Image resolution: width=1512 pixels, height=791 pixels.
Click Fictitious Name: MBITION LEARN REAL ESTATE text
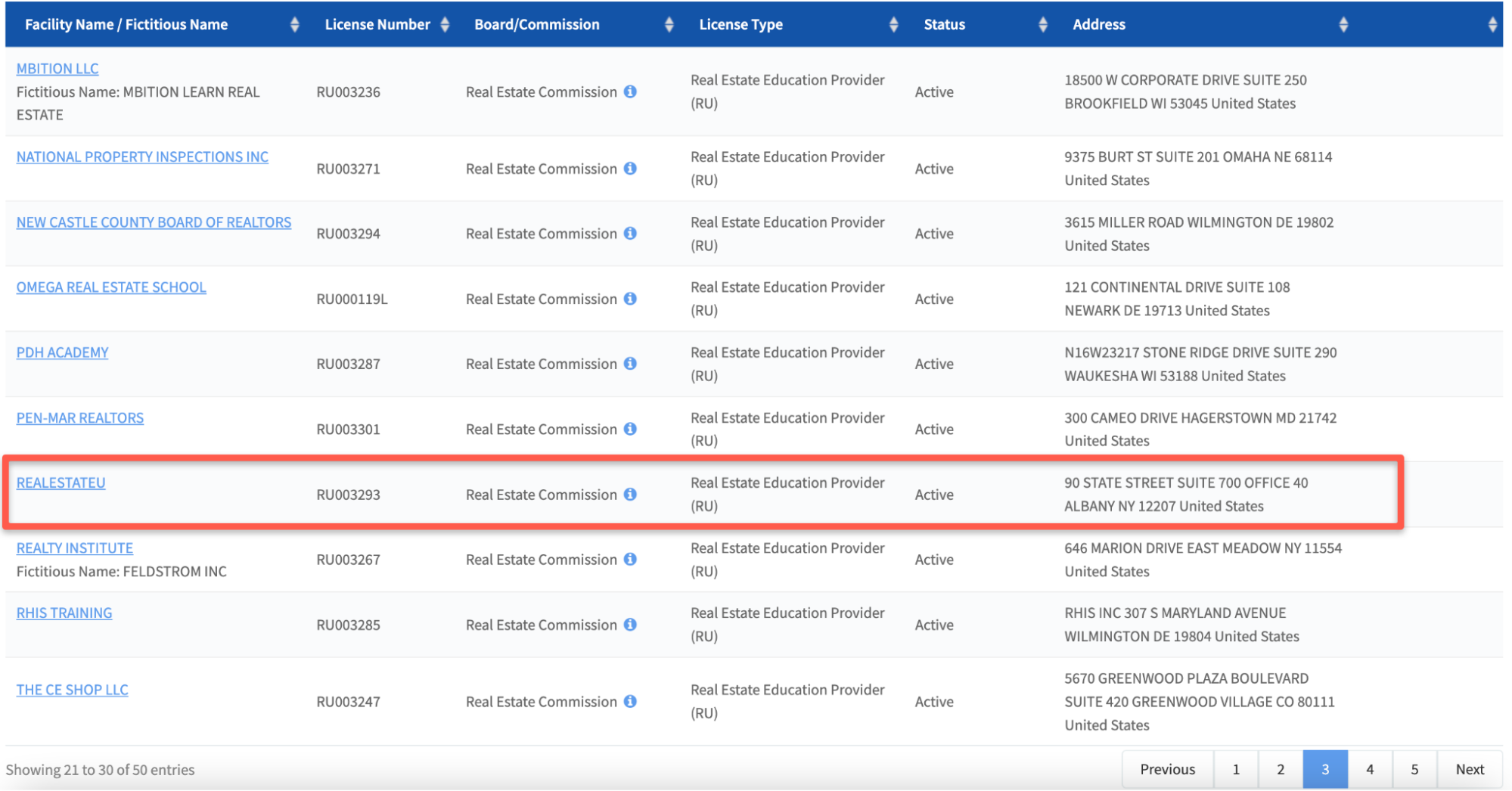(138, 103)
